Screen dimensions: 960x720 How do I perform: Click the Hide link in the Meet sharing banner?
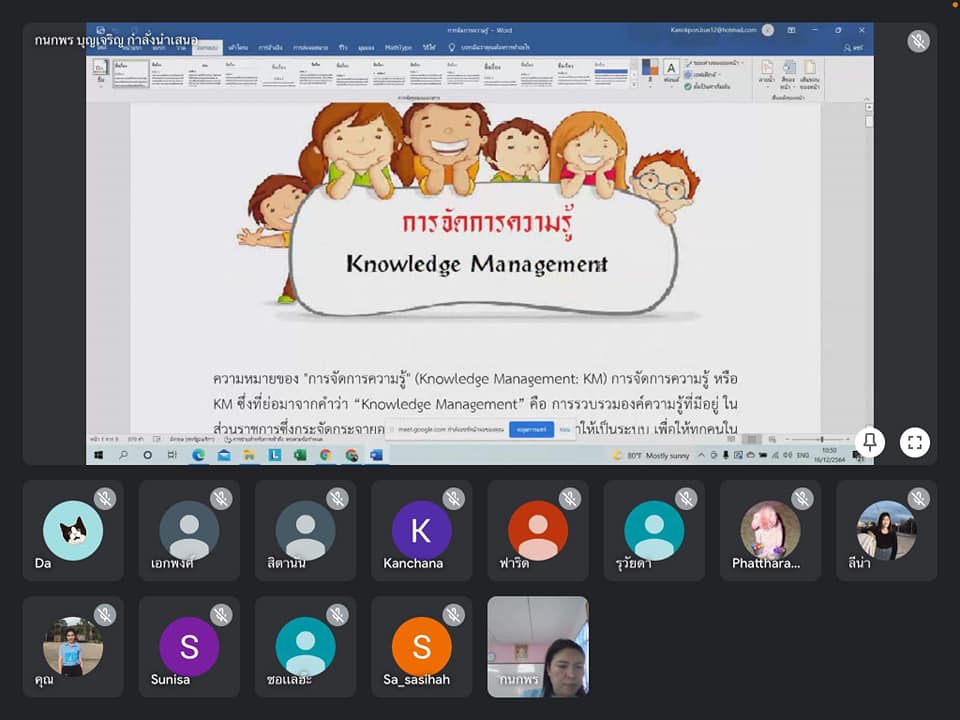[x=565, y=429]
